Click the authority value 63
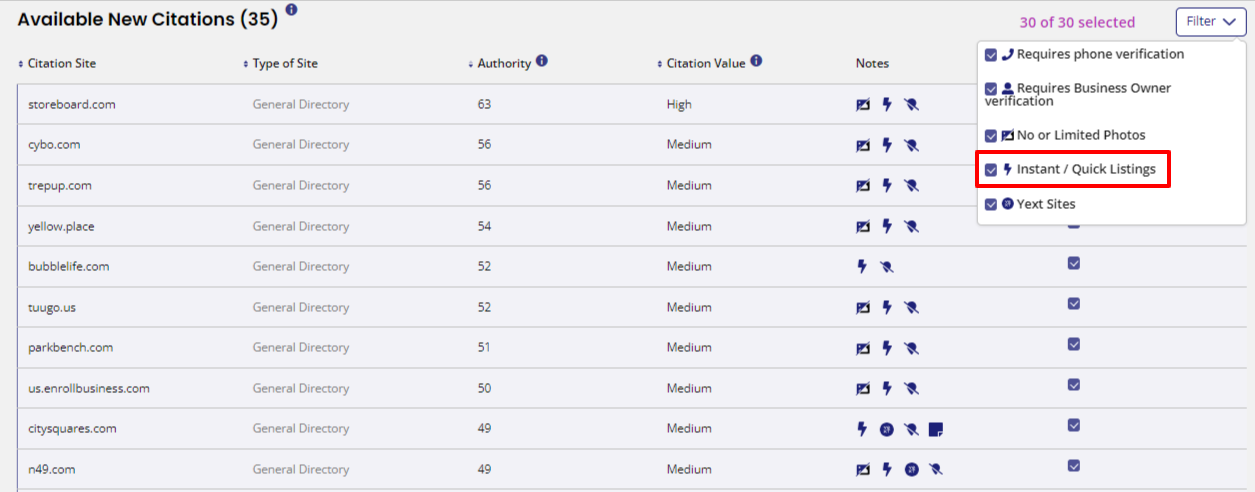This screenshot has width=1255, height=492. 484,104
